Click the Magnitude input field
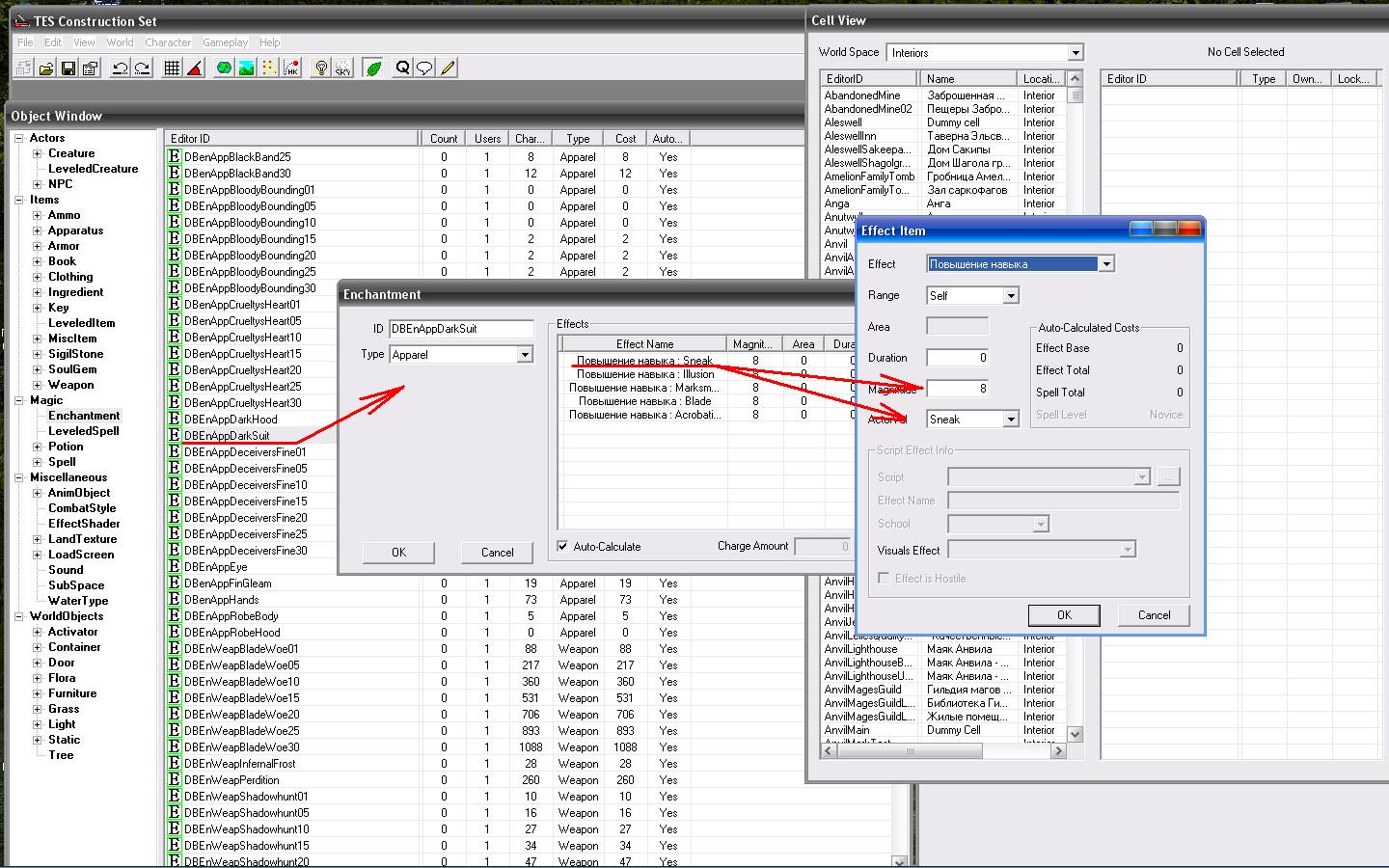 [957, 389]
